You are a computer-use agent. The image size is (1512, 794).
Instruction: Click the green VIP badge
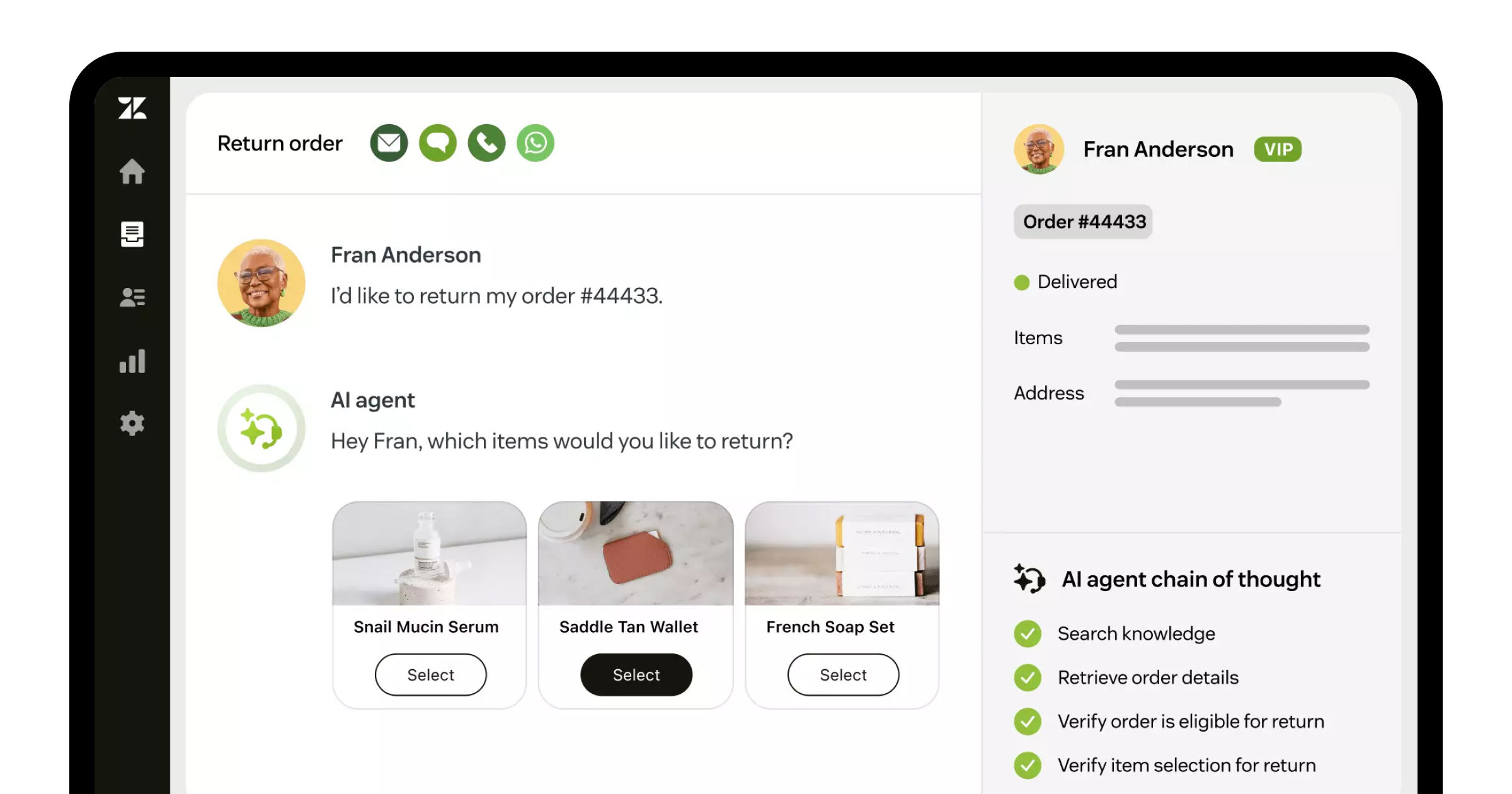click(x=1278, y=149)
